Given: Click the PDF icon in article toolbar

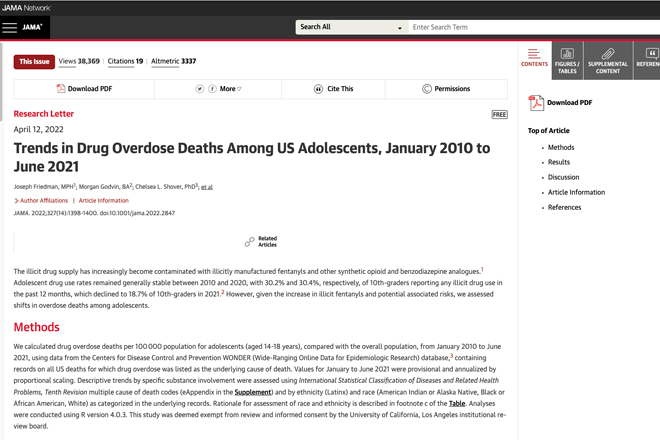Looking at the screenshot, I should click(61, 88).
